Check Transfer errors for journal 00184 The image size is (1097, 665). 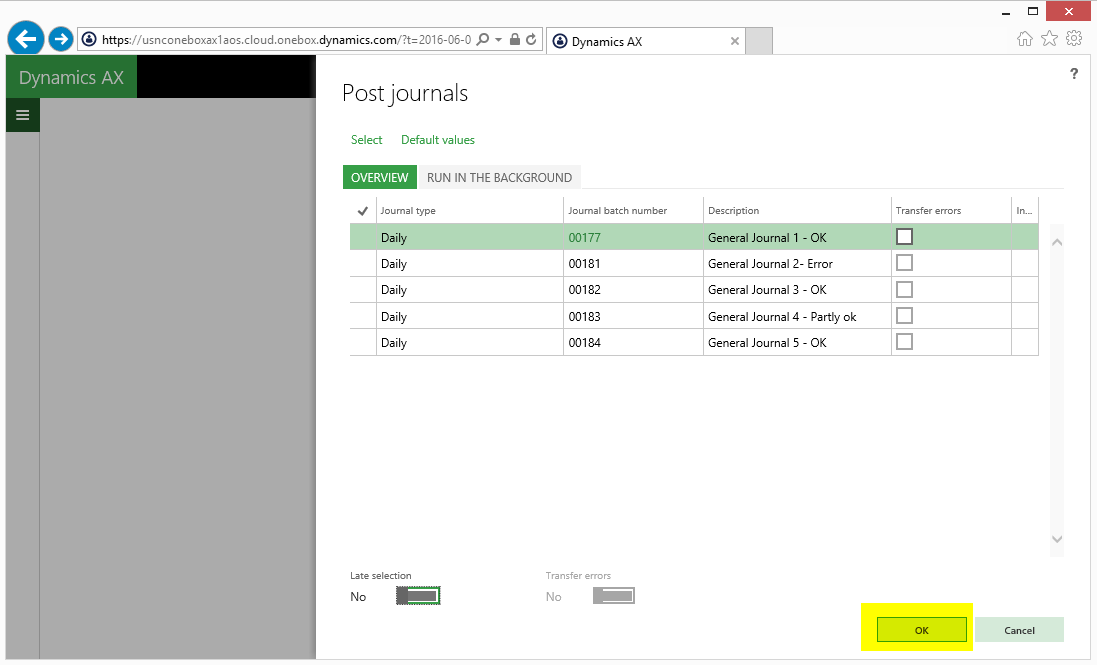click(x=904, y=342)
